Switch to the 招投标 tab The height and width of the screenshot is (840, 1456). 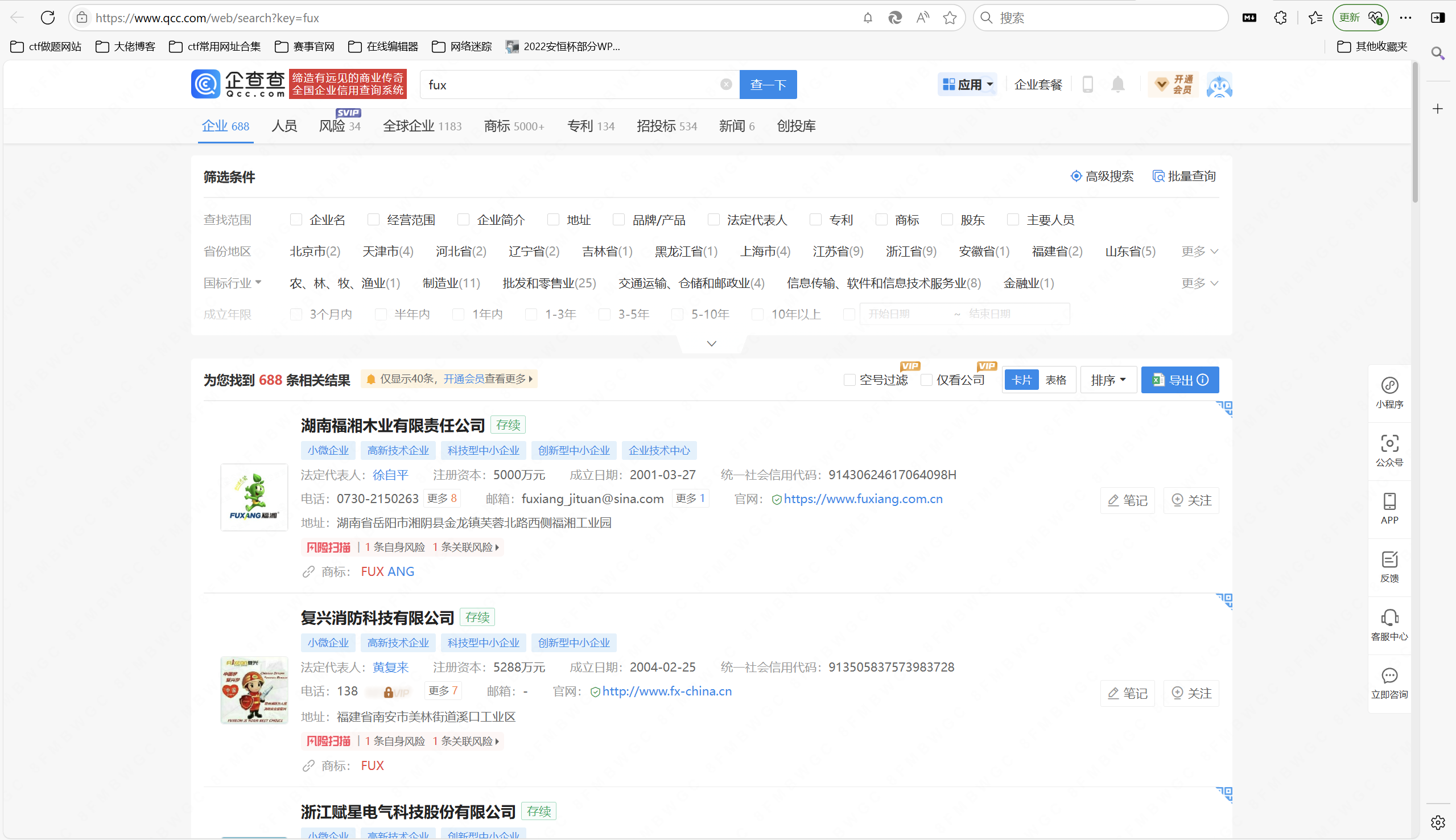[667, 126]
